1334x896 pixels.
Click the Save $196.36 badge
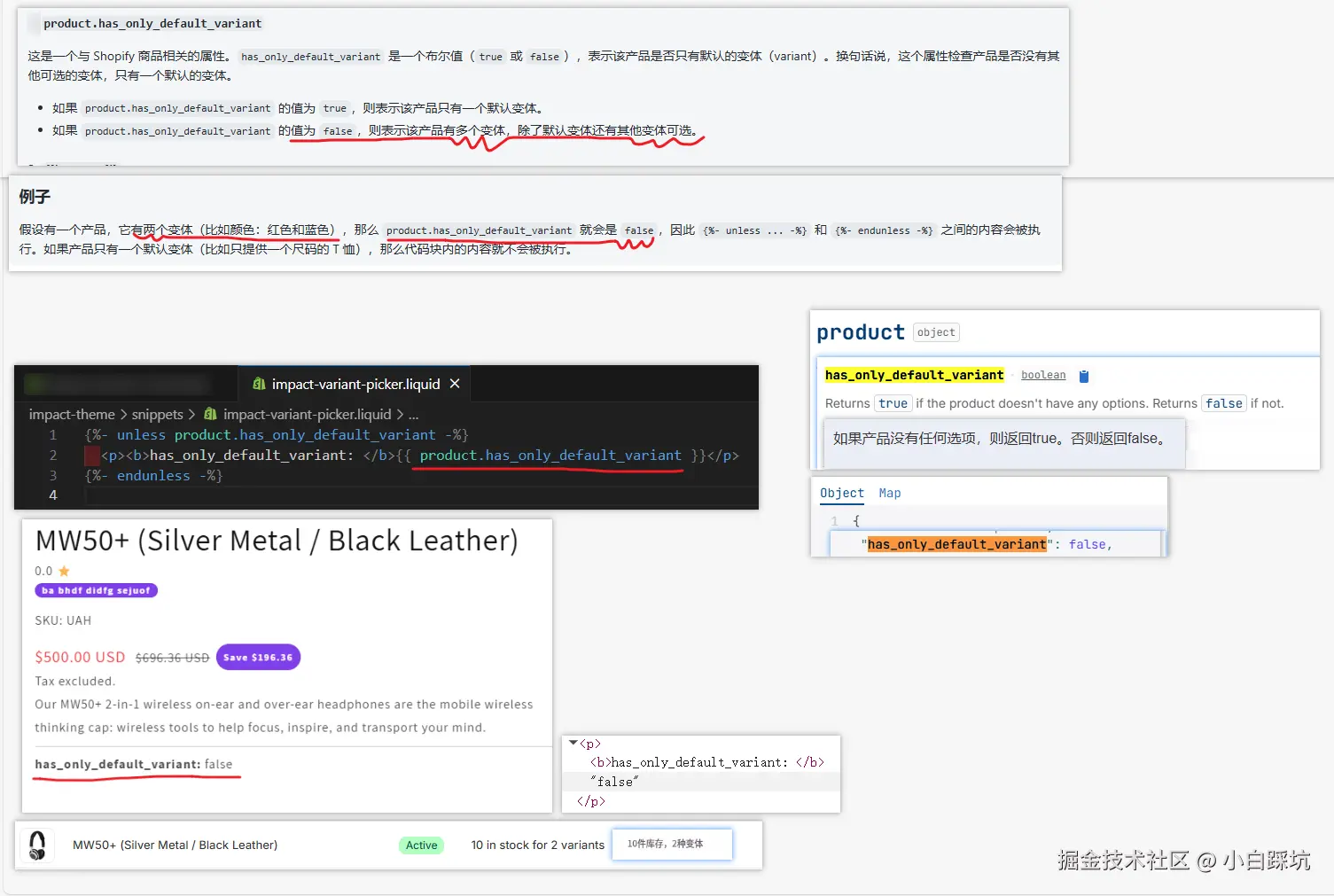point(258,658)
